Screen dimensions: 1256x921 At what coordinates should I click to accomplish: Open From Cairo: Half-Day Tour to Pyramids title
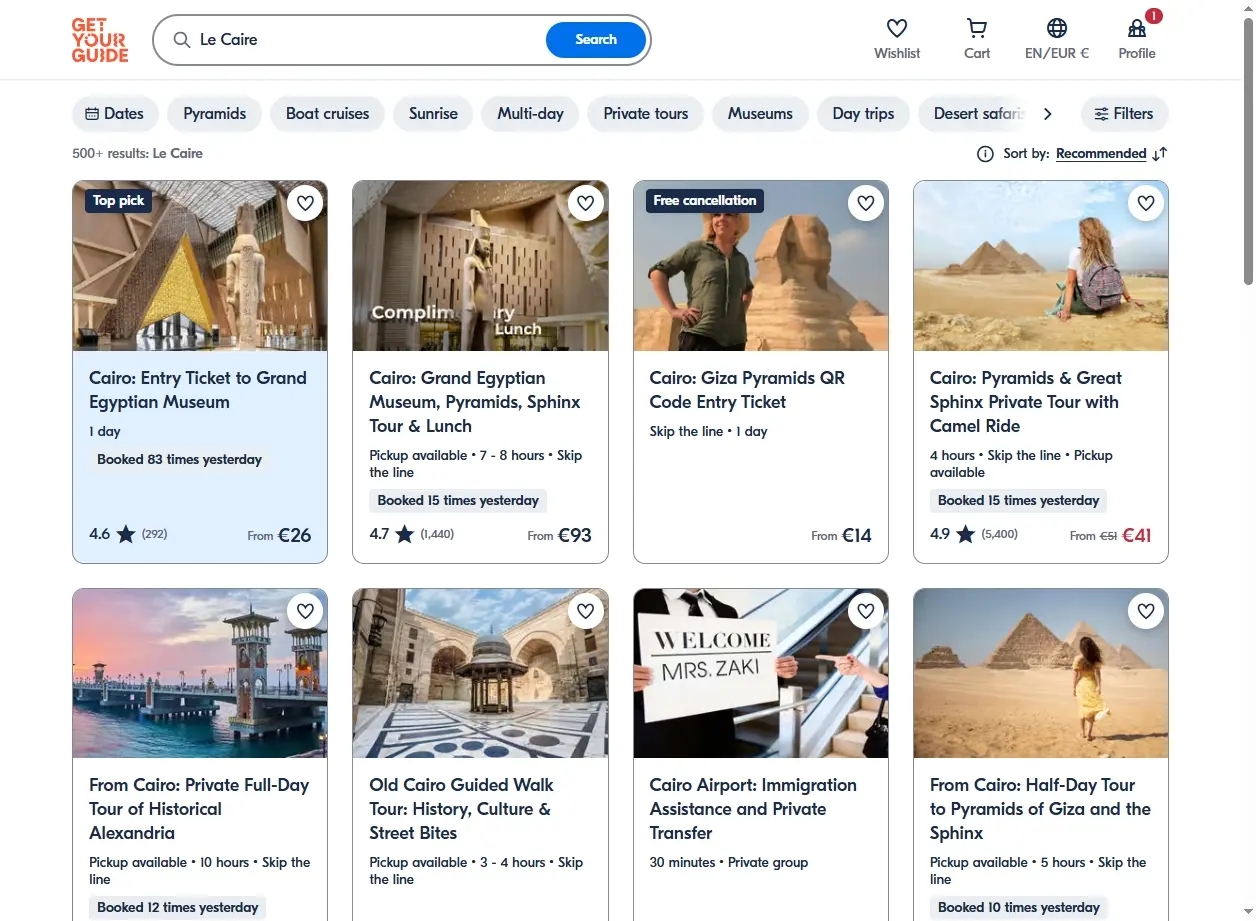[x=1040, y=809]
